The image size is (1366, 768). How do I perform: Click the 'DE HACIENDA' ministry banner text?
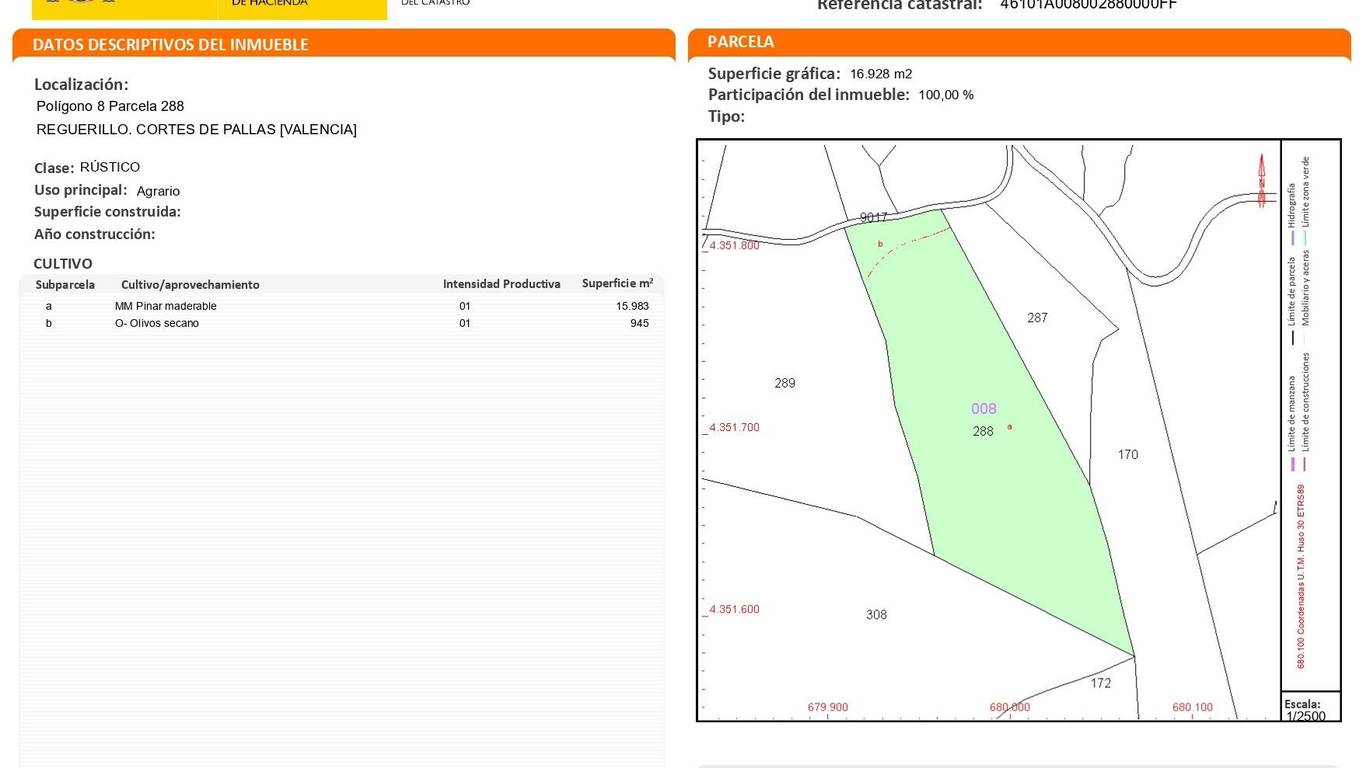270,4
